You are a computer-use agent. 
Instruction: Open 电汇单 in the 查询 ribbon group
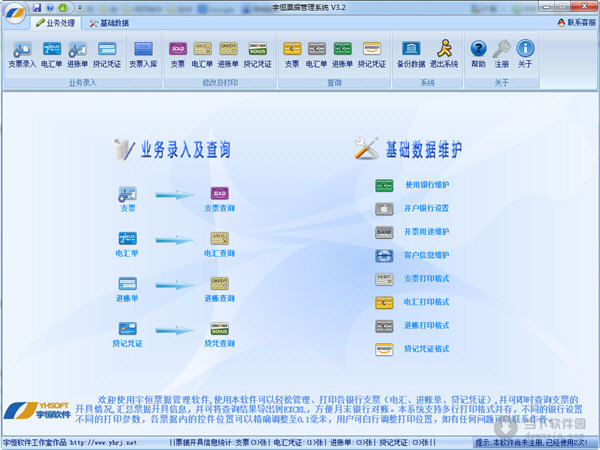(x=316, y=55)
